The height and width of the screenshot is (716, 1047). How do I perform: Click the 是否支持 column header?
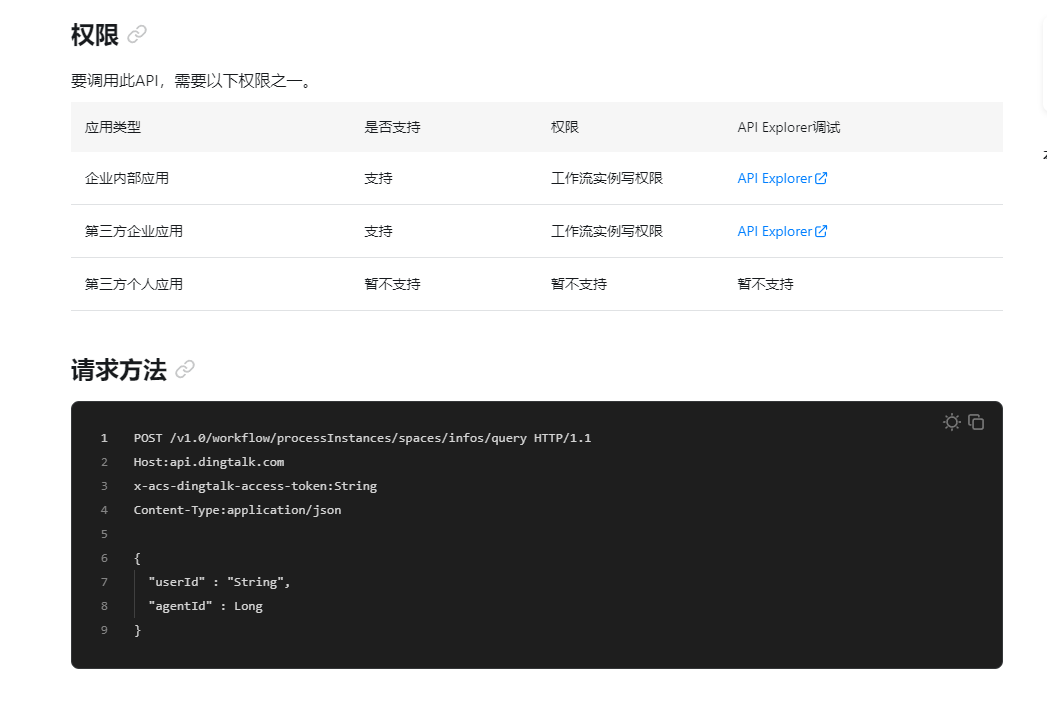392,127
